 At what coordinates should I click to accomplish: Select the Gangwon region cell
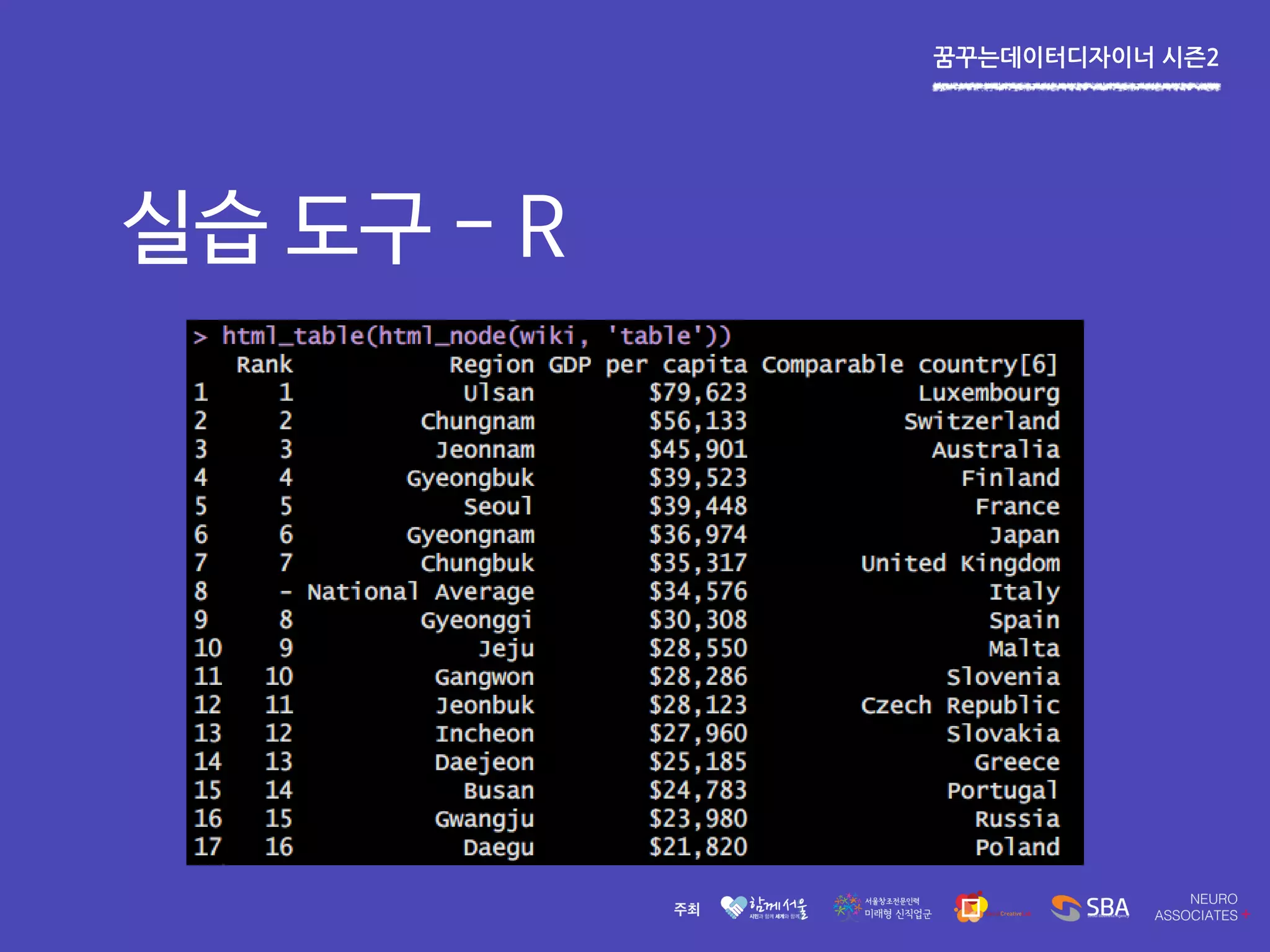485,678
